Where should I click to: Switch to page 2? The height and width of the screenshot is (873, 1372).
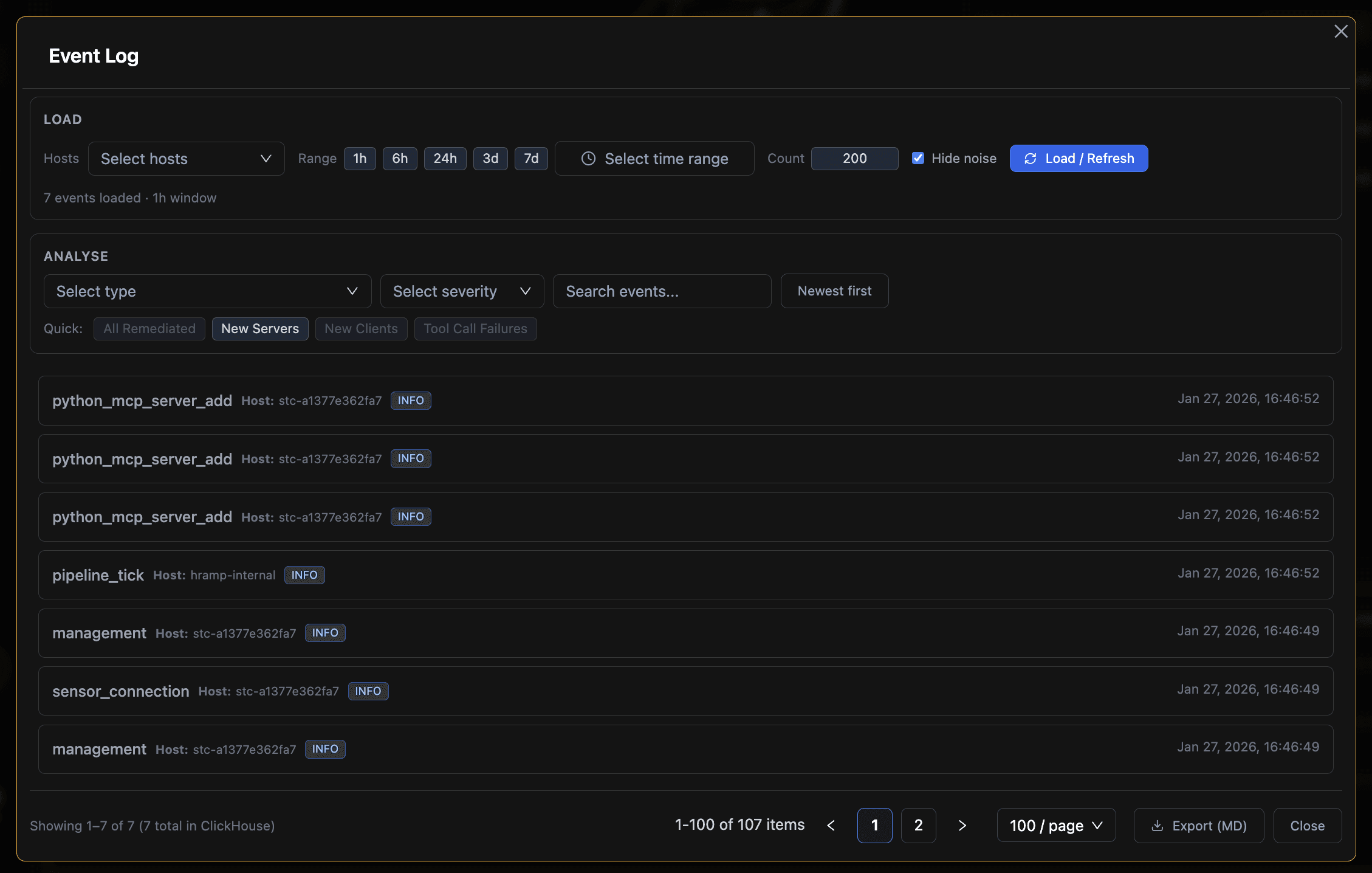[x=918, y=826]
